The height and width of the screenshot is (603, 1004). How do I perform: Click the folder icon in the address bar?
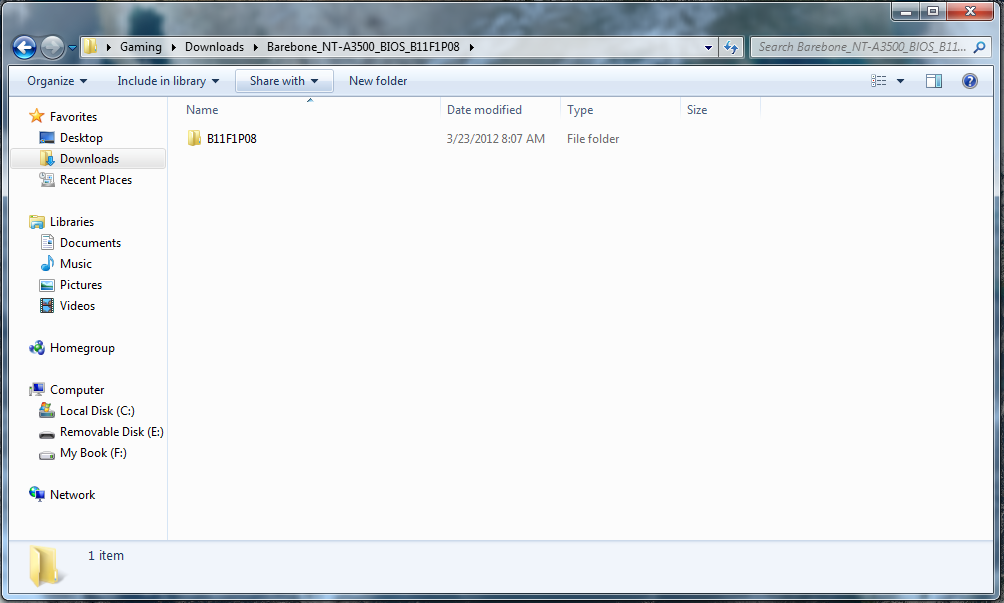pos(91,47)
